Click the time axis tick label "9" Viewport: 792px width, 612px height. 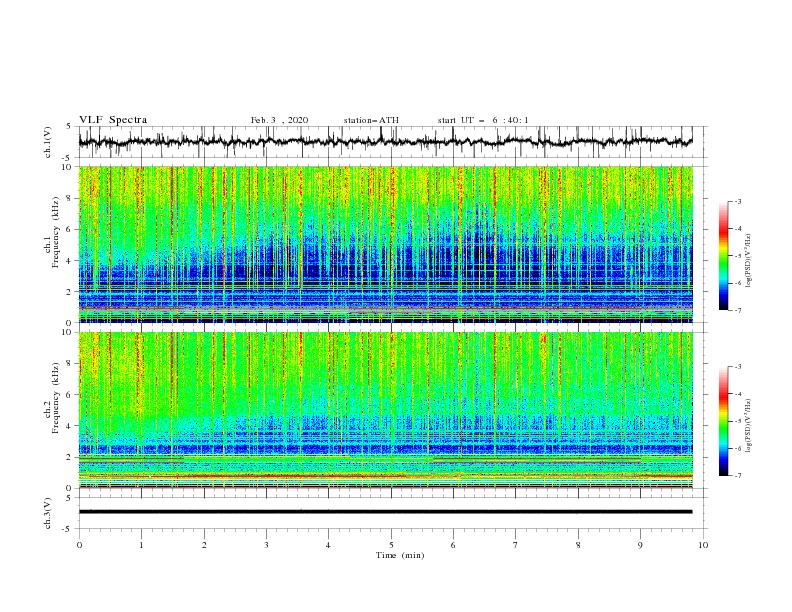pyautogui.click(x=640, y=545)
